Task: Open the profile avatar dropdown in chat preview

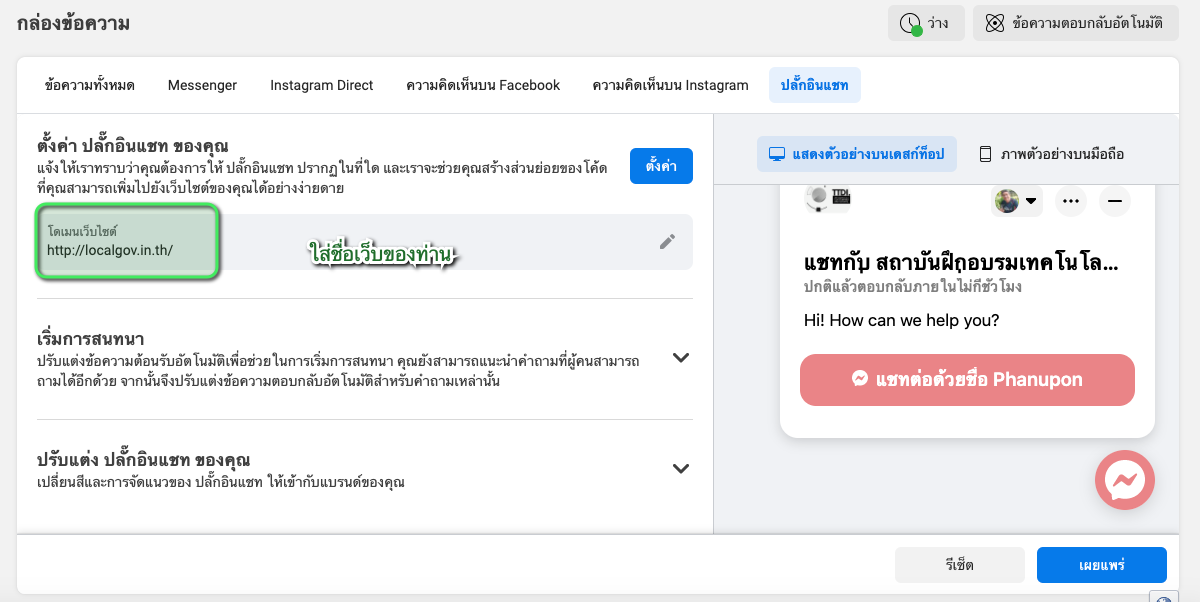Action: [1017, 201]
